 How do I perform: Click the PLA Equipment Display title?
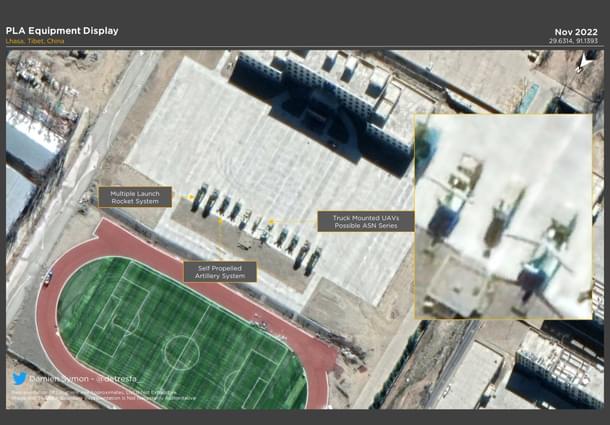[x=62, y=30]
